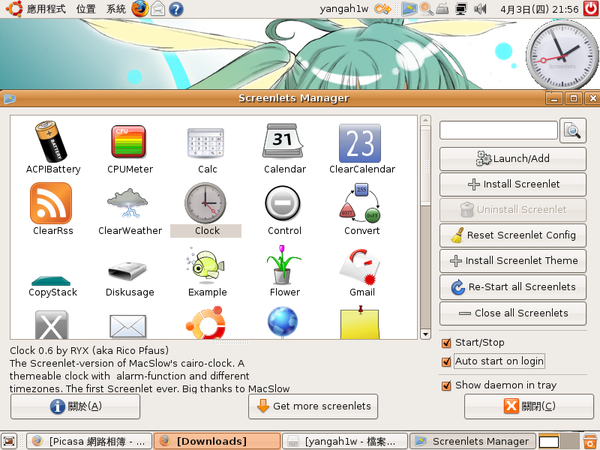Launch Firefox from the top panel
This screenshot has height=450, width=600.
click(140, 8)
